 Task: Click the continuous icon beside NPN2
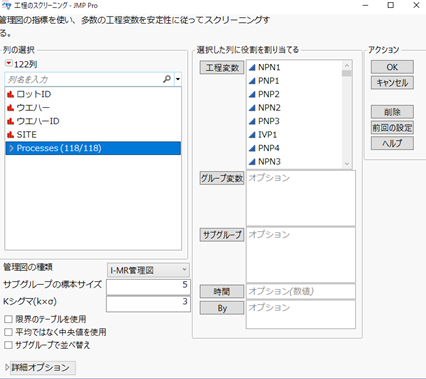coord(252,108)
